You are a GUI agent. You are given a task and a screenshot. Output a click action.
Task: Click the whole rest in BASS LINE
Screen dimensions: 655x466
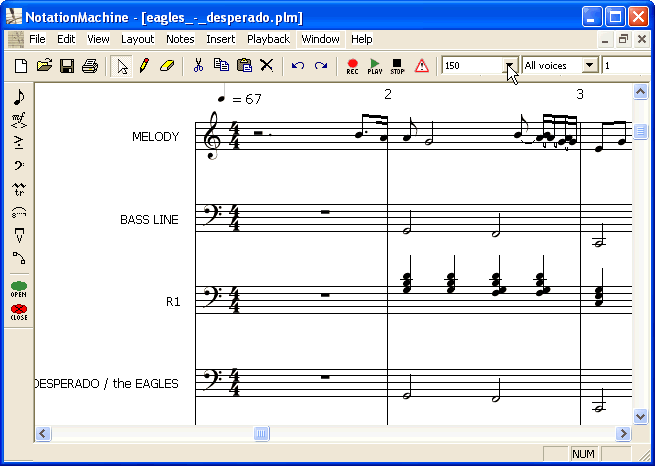click(325, 212)
